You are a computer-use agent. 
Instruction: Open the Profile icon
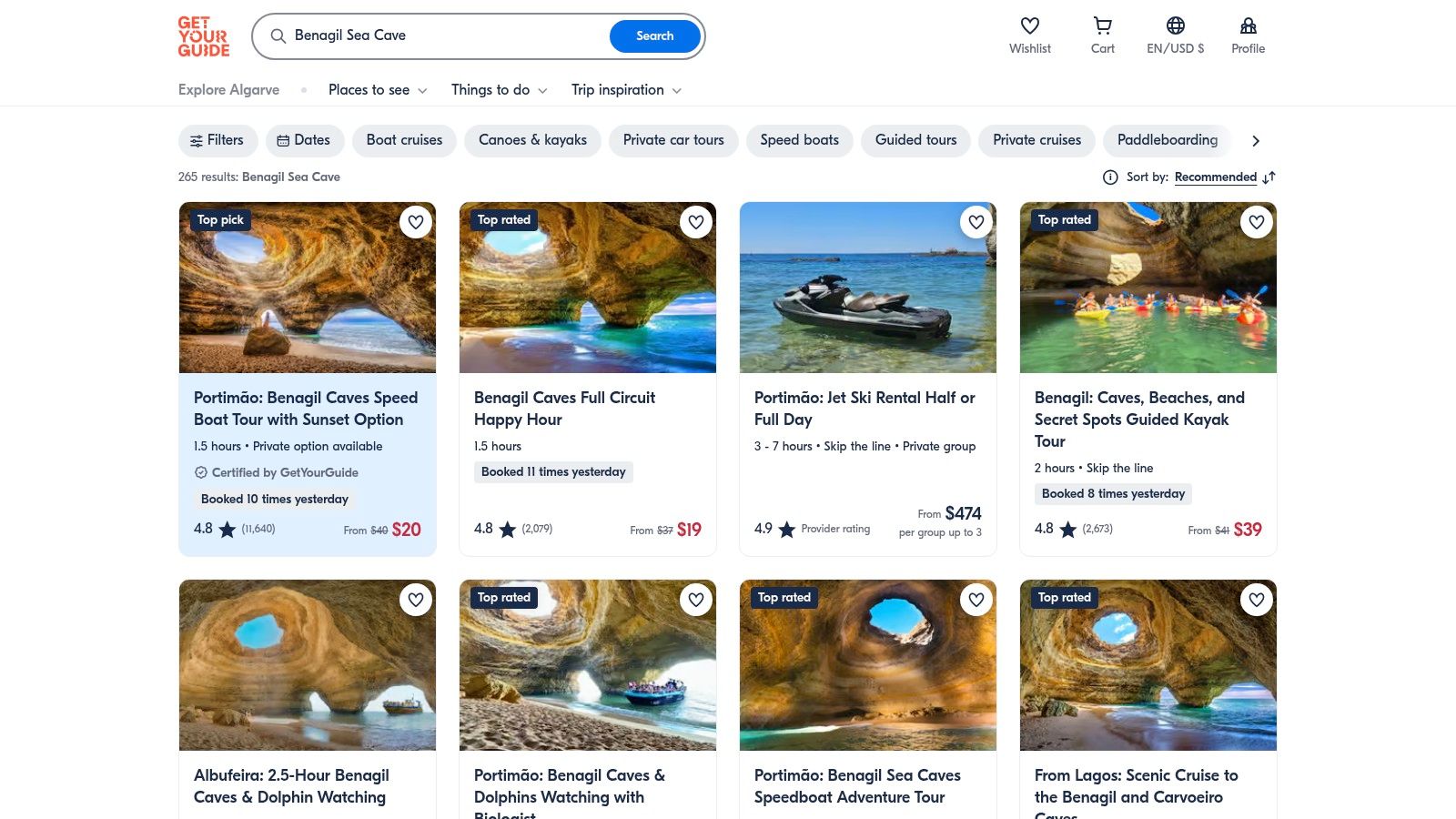[1249, 26]
